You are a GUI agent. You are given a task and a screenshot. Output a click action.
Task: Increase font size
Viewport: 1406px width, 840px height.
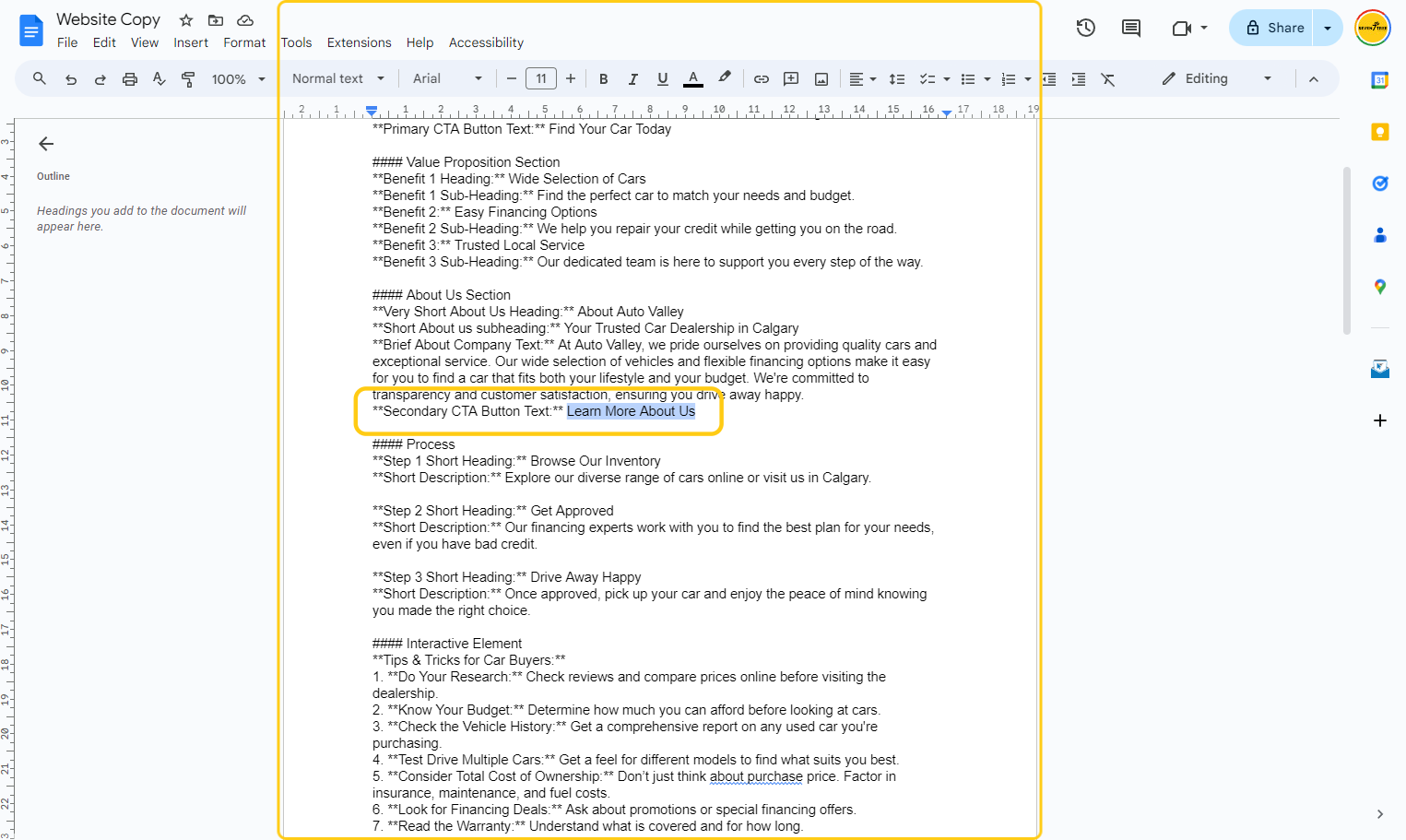pyautogui.click(x=571, y=79)
